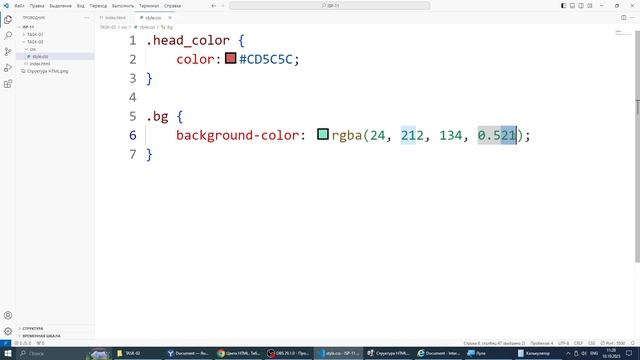
Task: Click the editor vertical scrollbar
Action: click(x=638, y=147)
